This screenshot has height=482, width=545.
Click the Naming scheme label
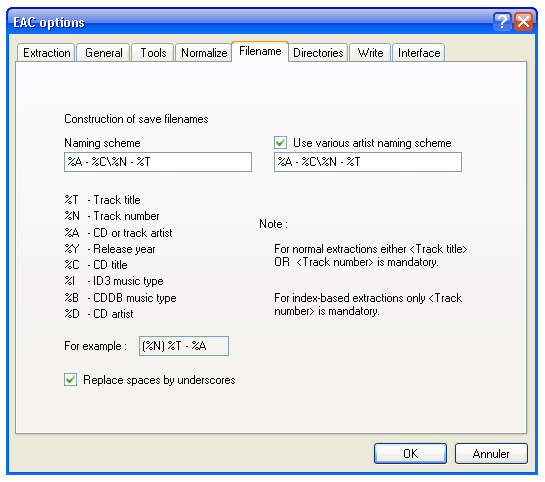(102, 143)
